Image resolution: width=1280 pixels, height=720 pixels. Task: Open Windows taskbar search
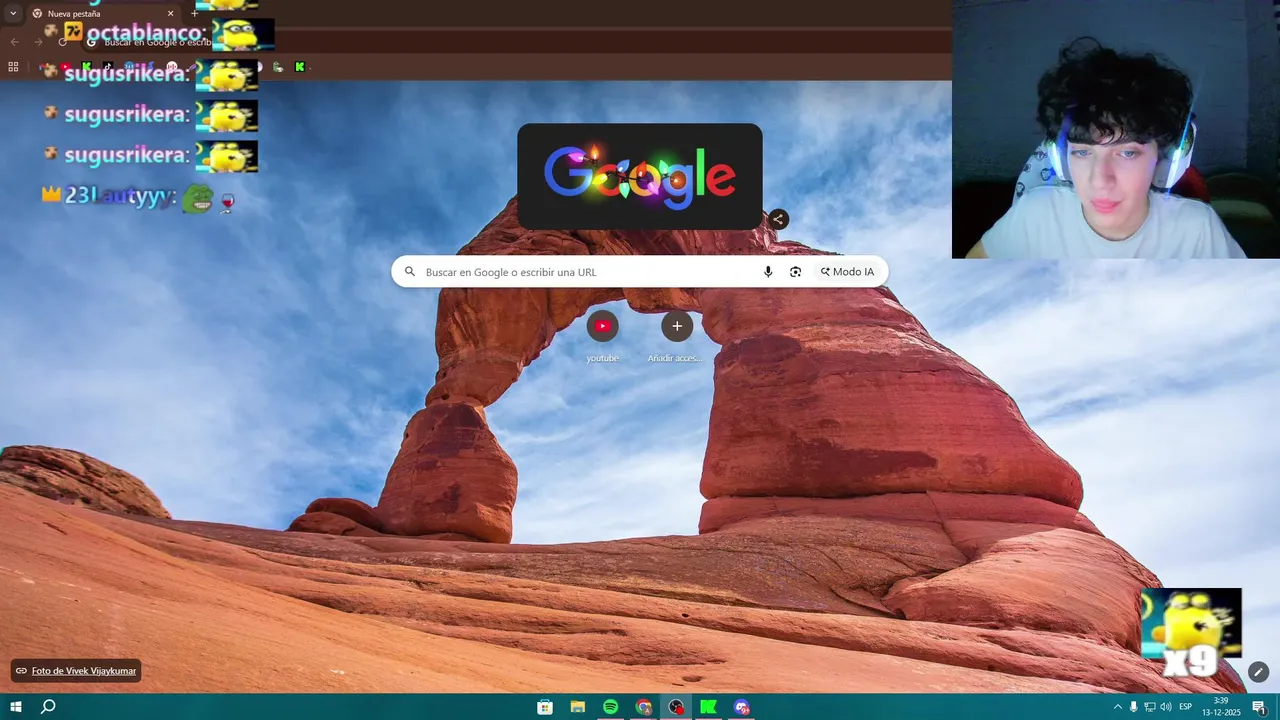(x=48, y=707)
